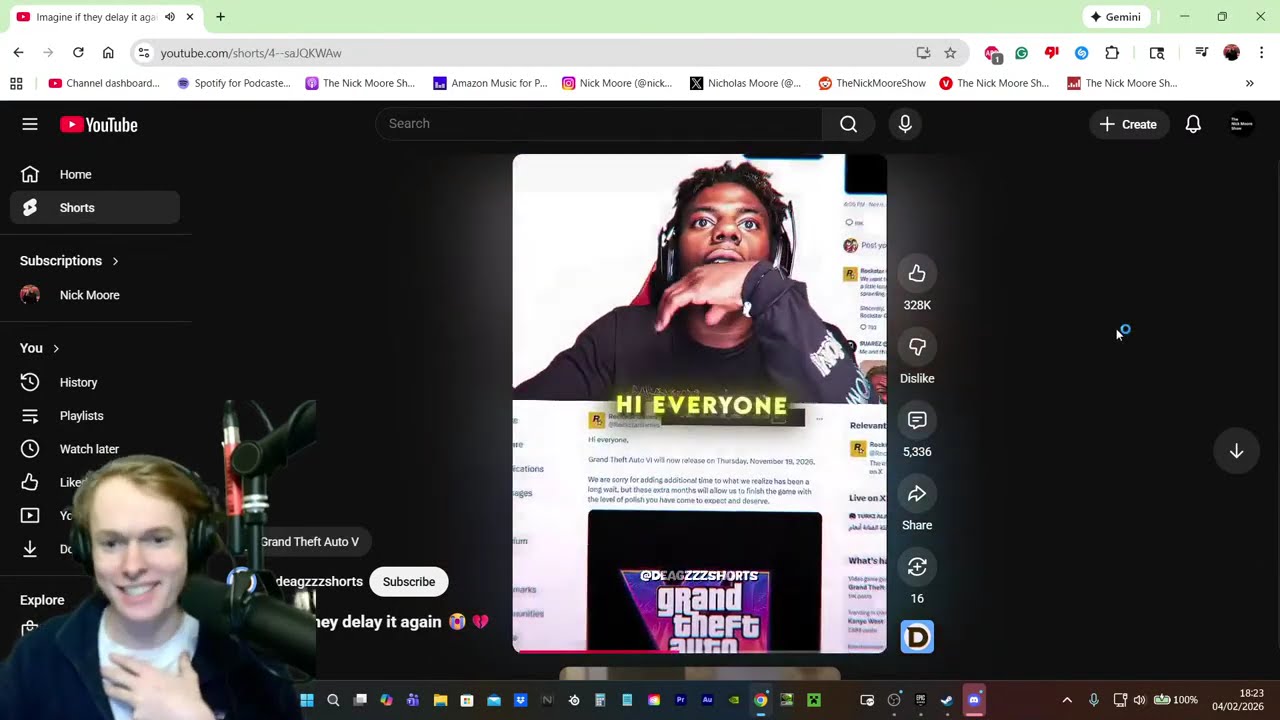
Task: Open the Grammarly extension
Action: (1021, 53)
